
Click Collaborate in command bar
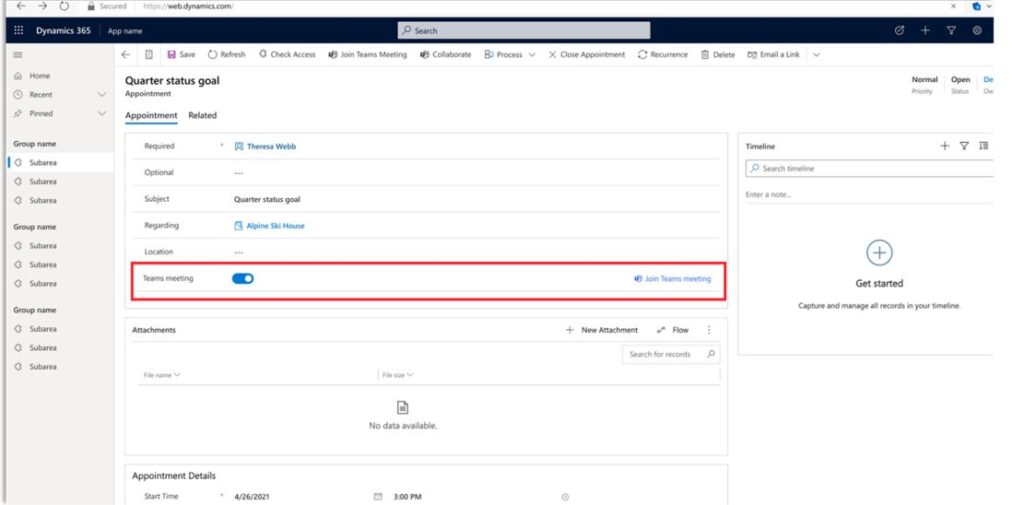(445, 55)
